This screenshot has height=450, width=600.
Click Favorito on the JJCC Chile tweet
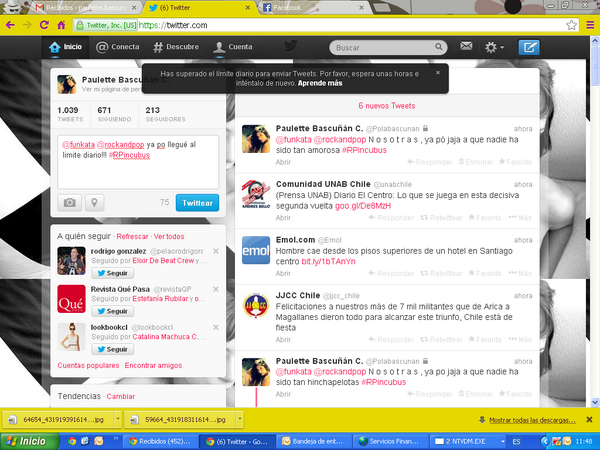coord(485,339)
